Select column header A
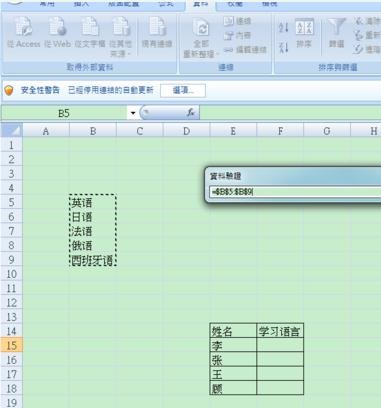The height and width of the screenshot is (408, 381). pyautogui.click(x=46, y=131)
